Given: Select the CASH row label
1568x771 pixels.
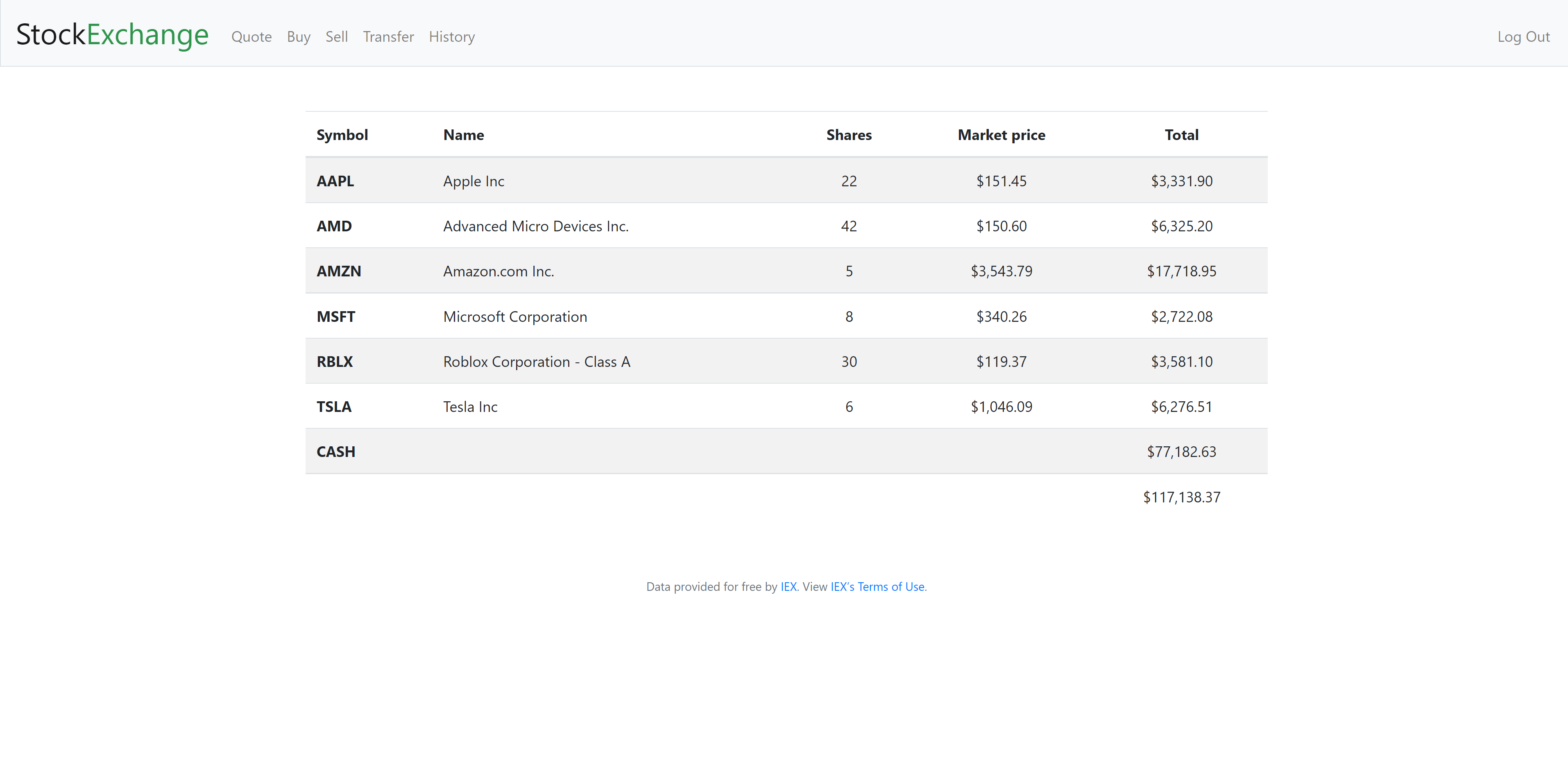Looking at the screenshot, I should (336, 452).
